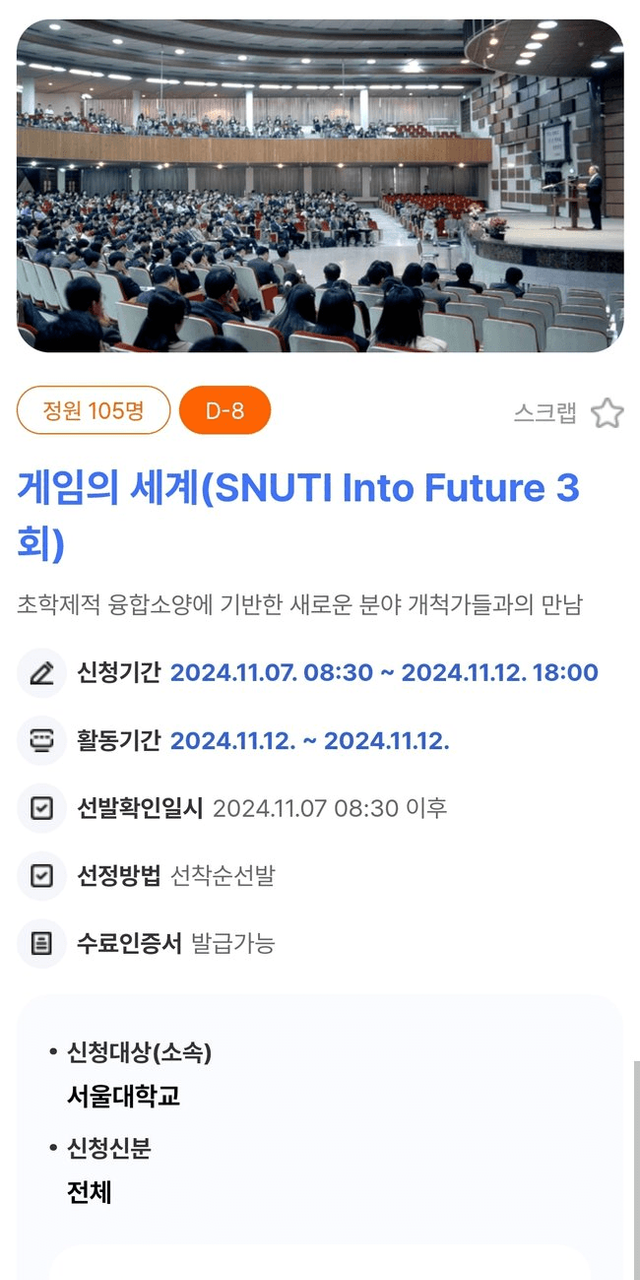Click the 신청신분 list item
The height and width of the screenshot is (1280, 640).
click(x=109, y=1149)
